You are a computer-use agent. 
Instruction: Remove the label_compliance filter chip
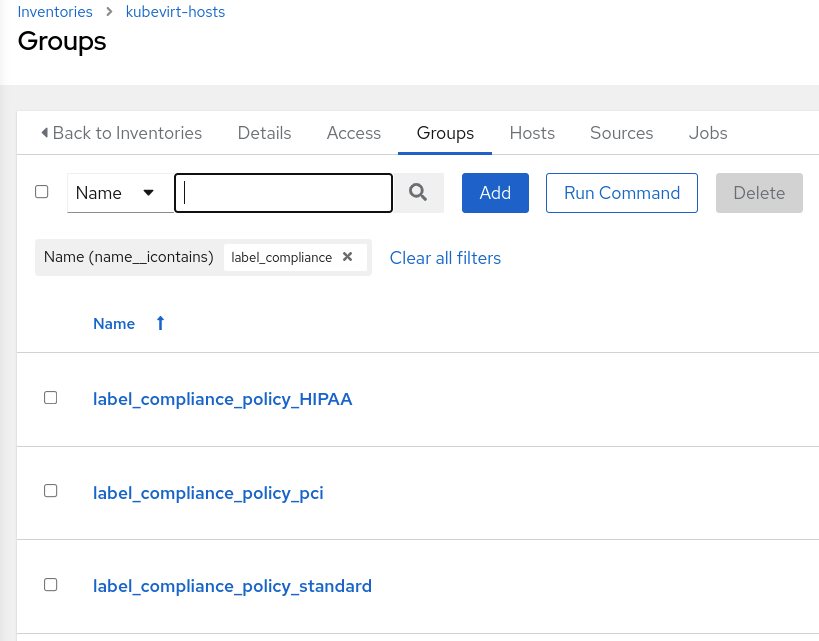347,257
